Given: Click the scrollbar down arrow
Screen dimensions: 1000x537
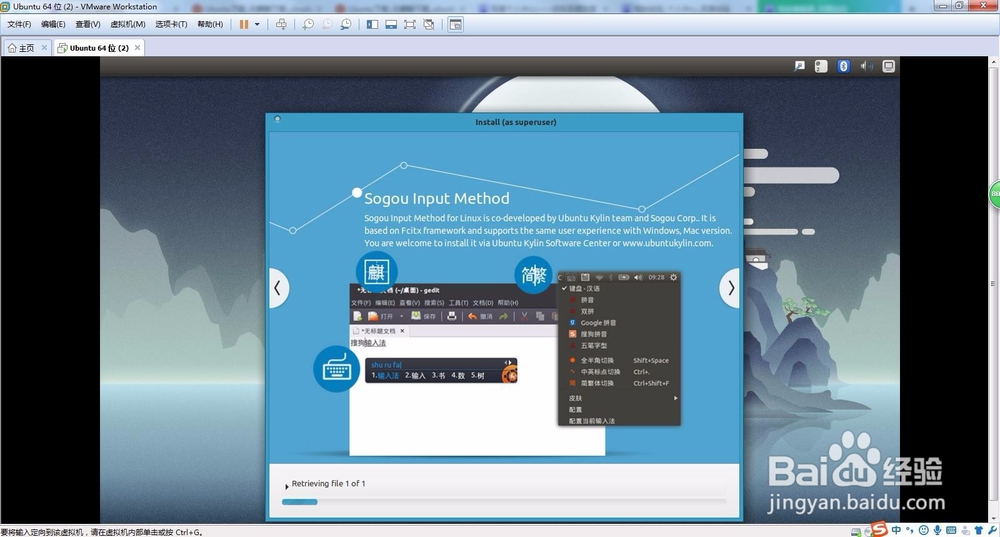Looking at the screenshot, I should click(994, 519).
